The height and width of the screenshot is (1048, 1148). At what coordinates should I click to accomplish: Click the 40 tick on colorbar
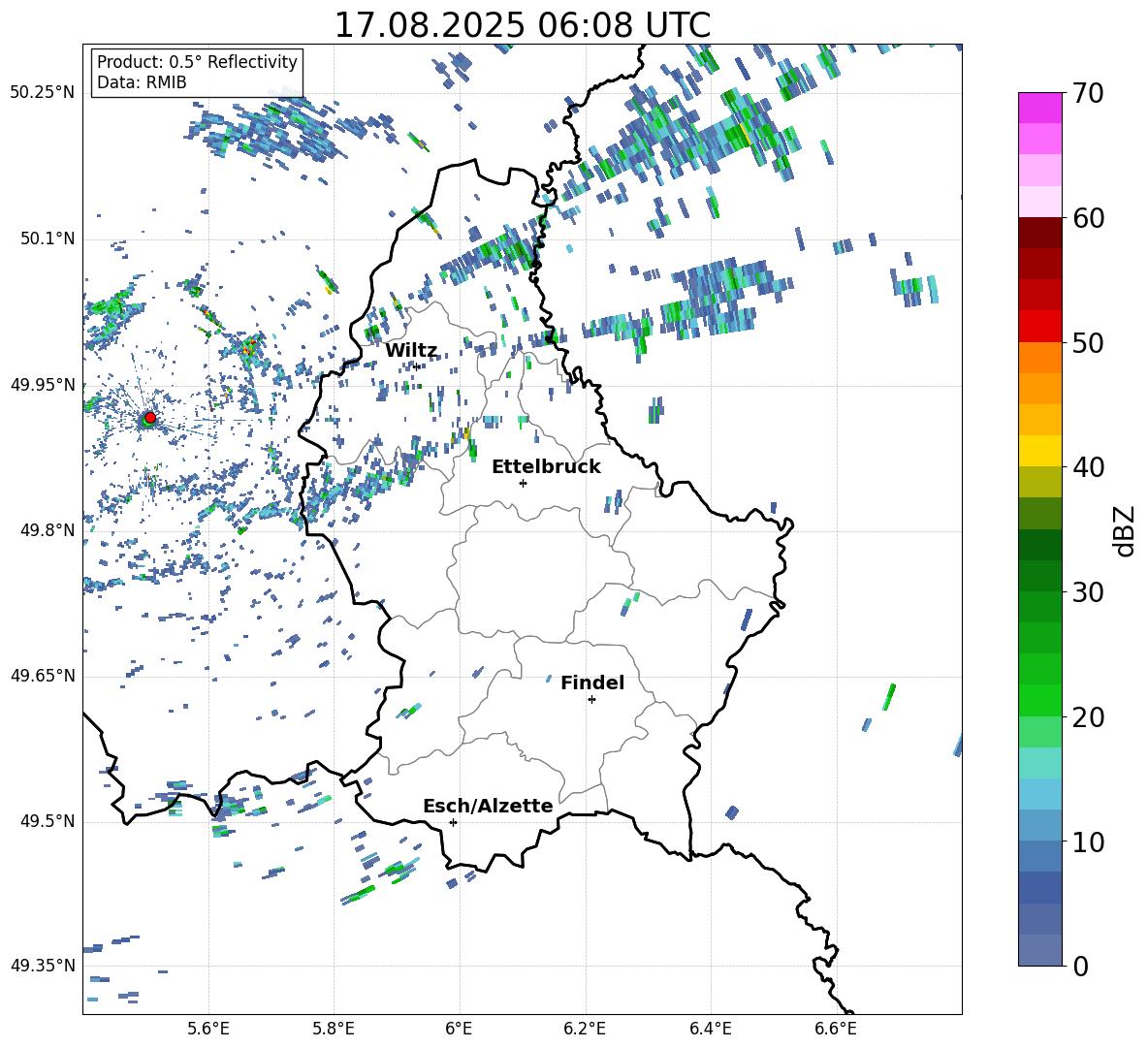1088,467
